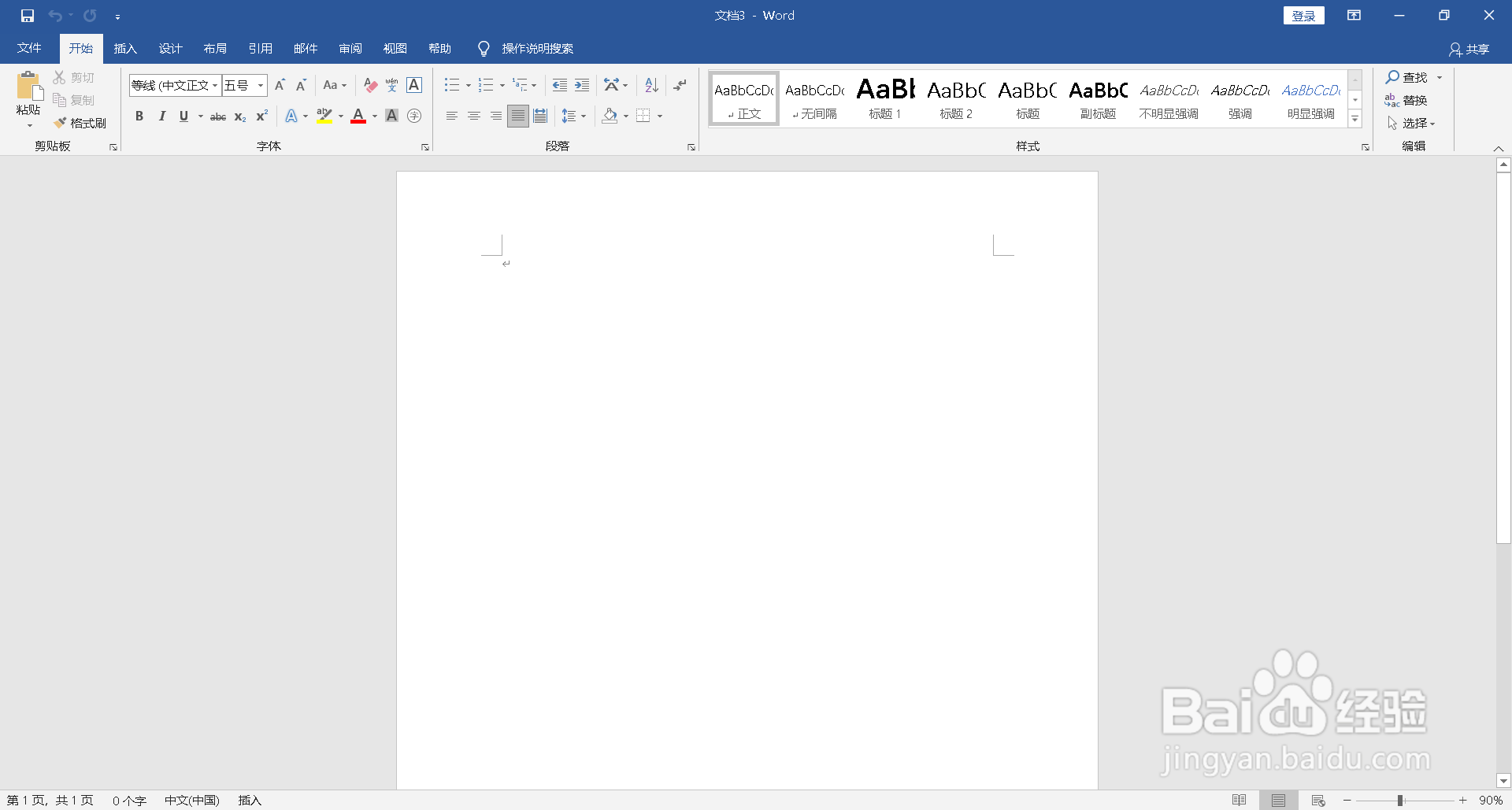This screenshot has height=810, width=1512.
Task: Toggle Print Layout view in the status bar
Action: pos(1279,801)
